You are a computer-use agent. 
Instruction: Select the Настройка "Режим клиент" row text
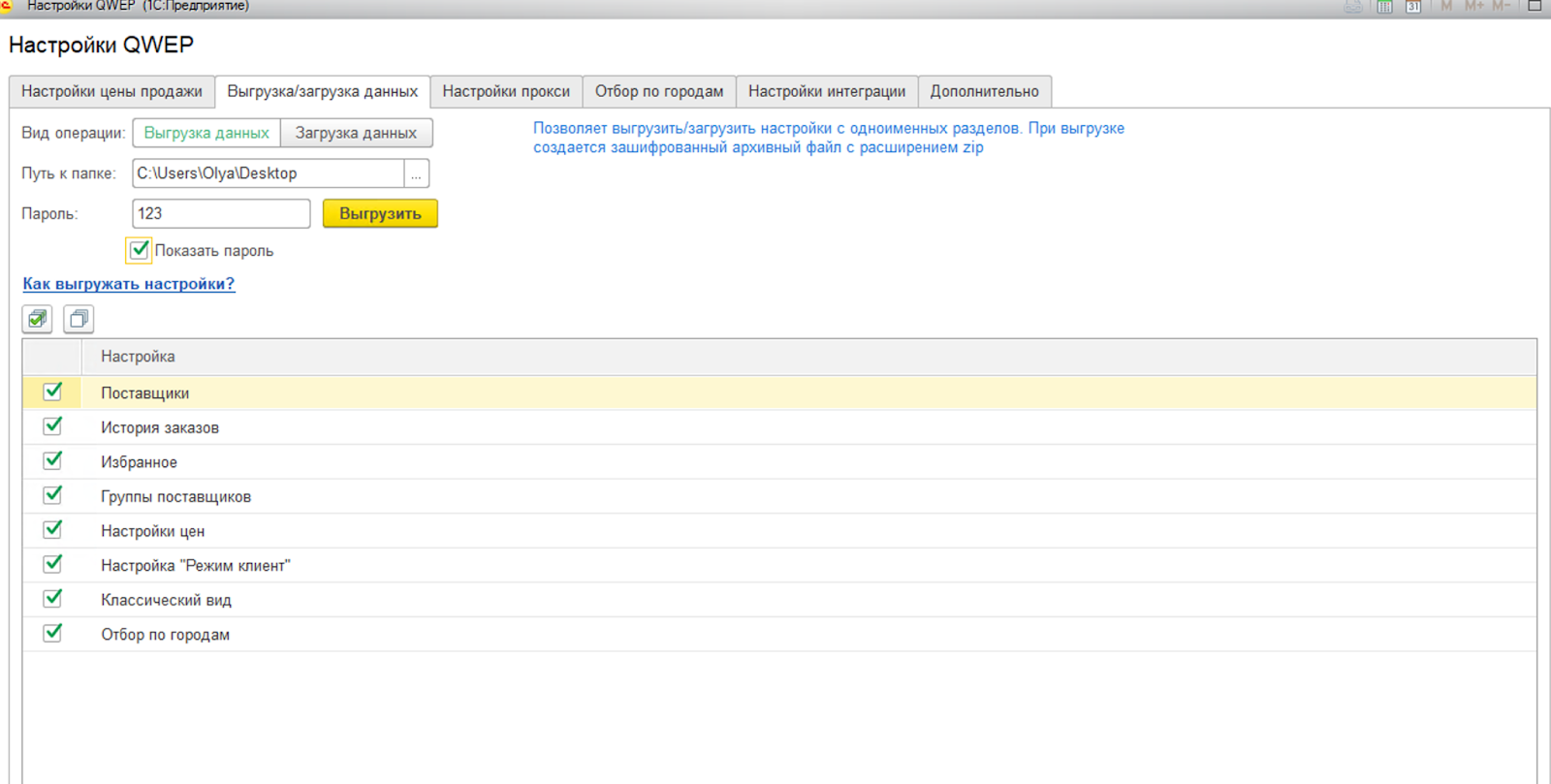coord(196,565)
